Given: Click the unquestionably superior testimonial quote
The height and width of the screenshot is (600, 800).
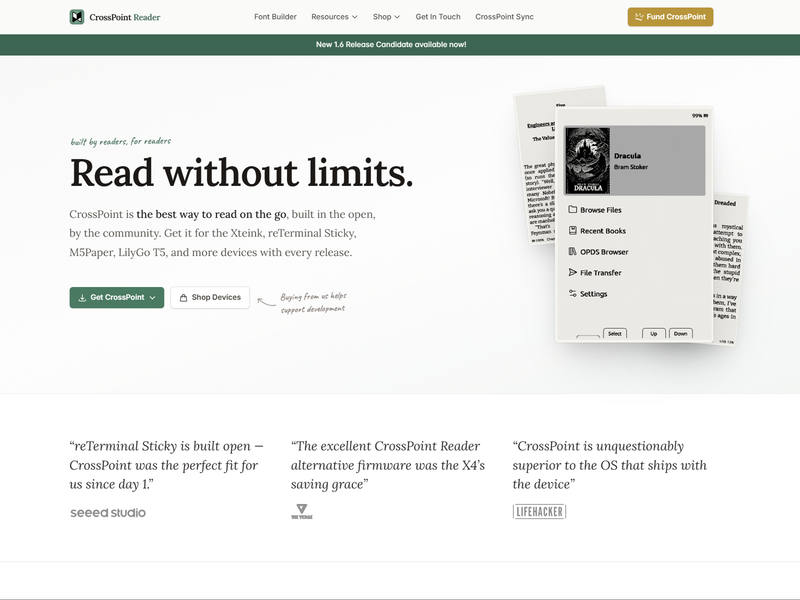Looking at the screenshot, I should pos(609,465).
